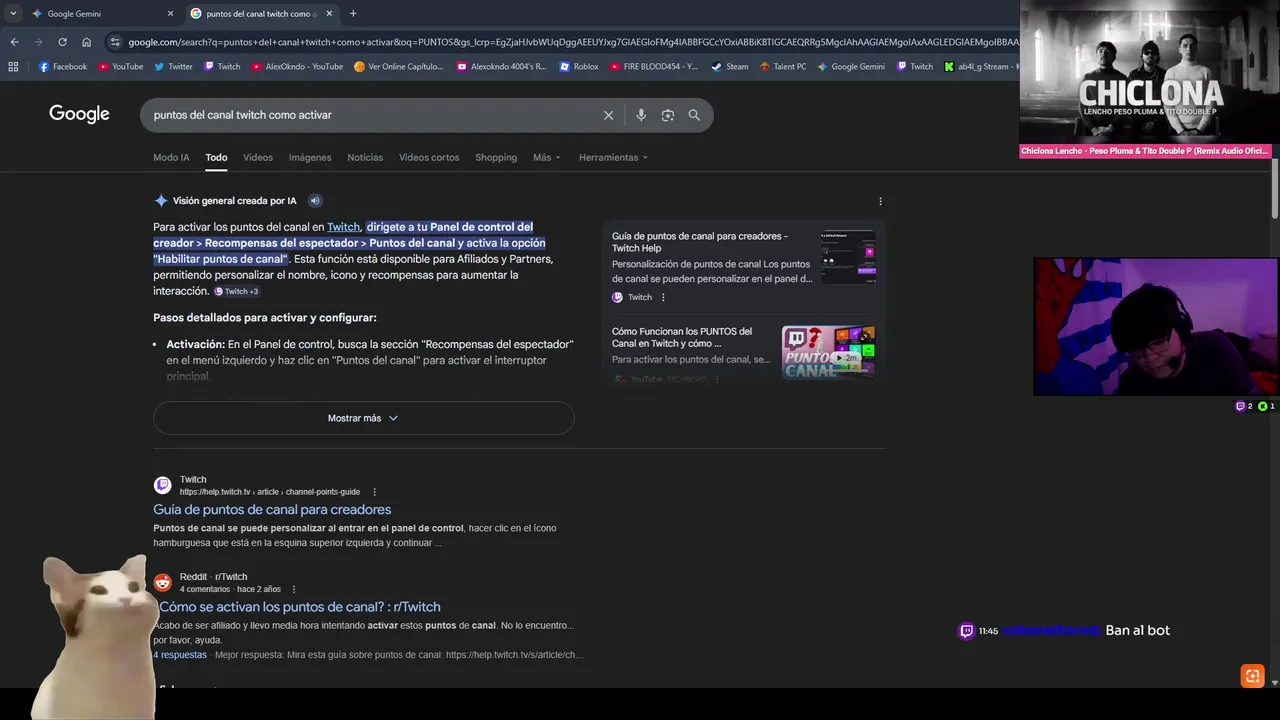Open the Steam bookmark
Screen dimensions: 1280x720
[x=729, y=67]
